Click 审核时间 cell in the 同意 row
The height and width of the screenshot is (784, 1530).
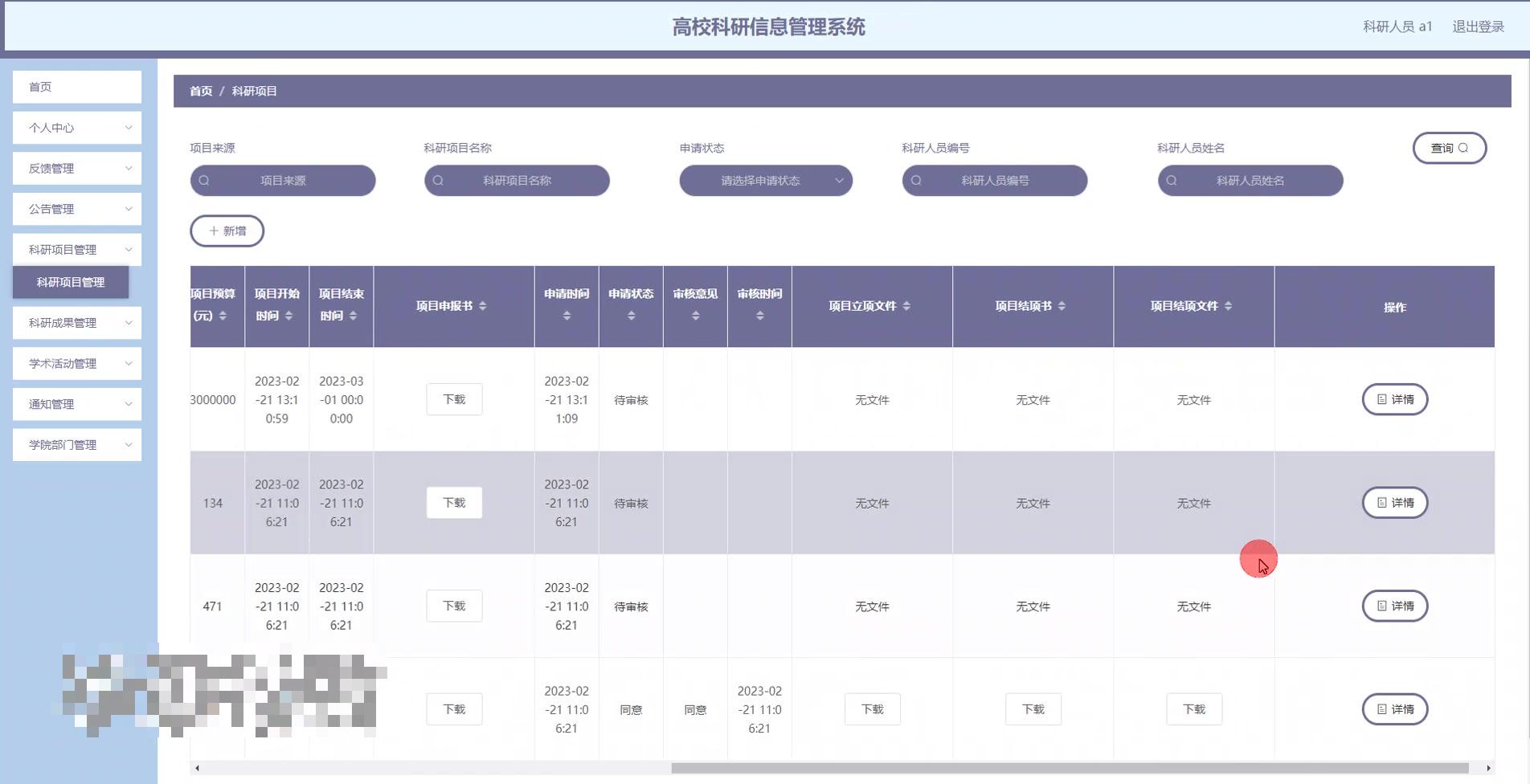(x=759, y=709)
